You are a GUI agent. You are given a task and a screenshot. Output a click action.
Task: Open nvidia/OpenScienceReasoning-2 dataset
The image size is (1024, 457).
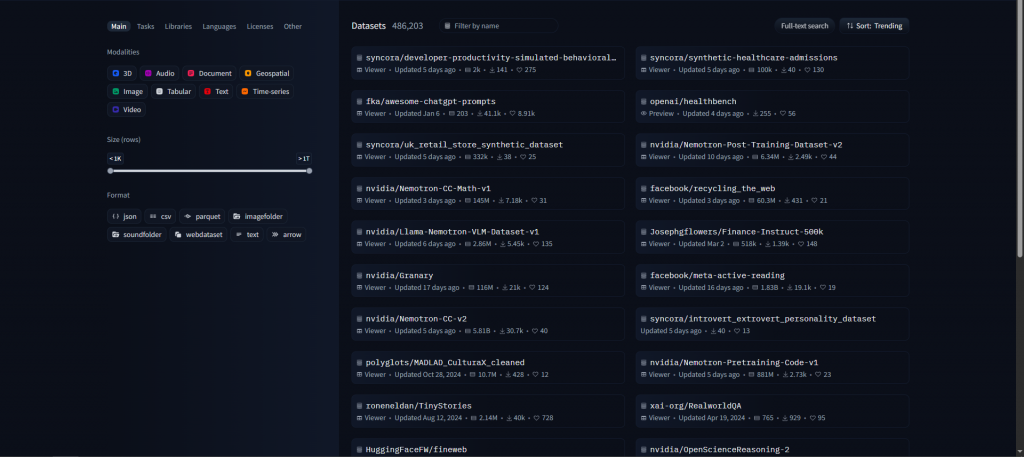tap(772, 448)
